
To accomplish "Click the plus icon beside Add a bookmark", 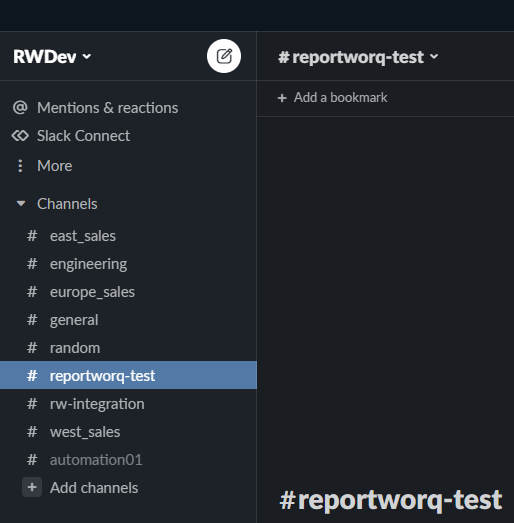I will point(282,98).
